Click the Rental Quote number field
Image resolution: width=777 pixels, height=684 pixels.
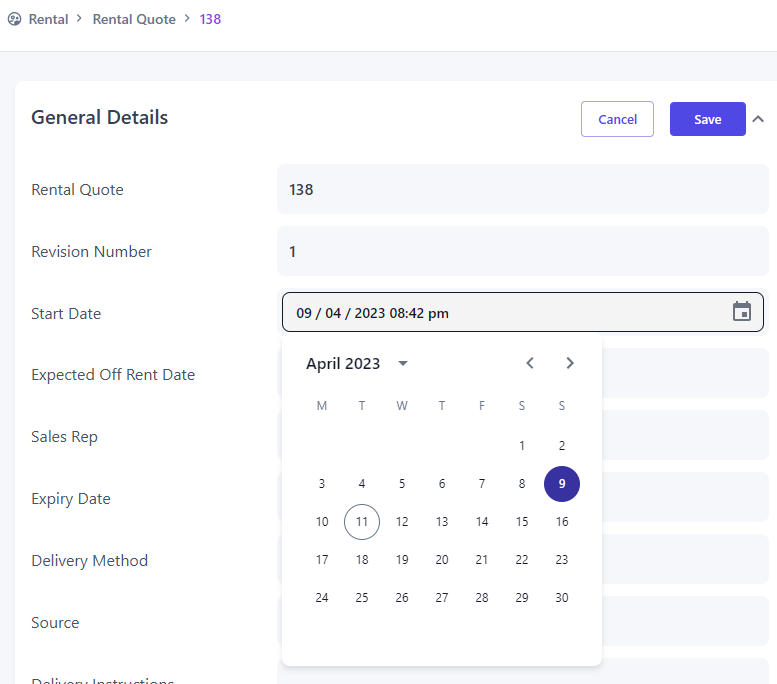tap(522, 189)
